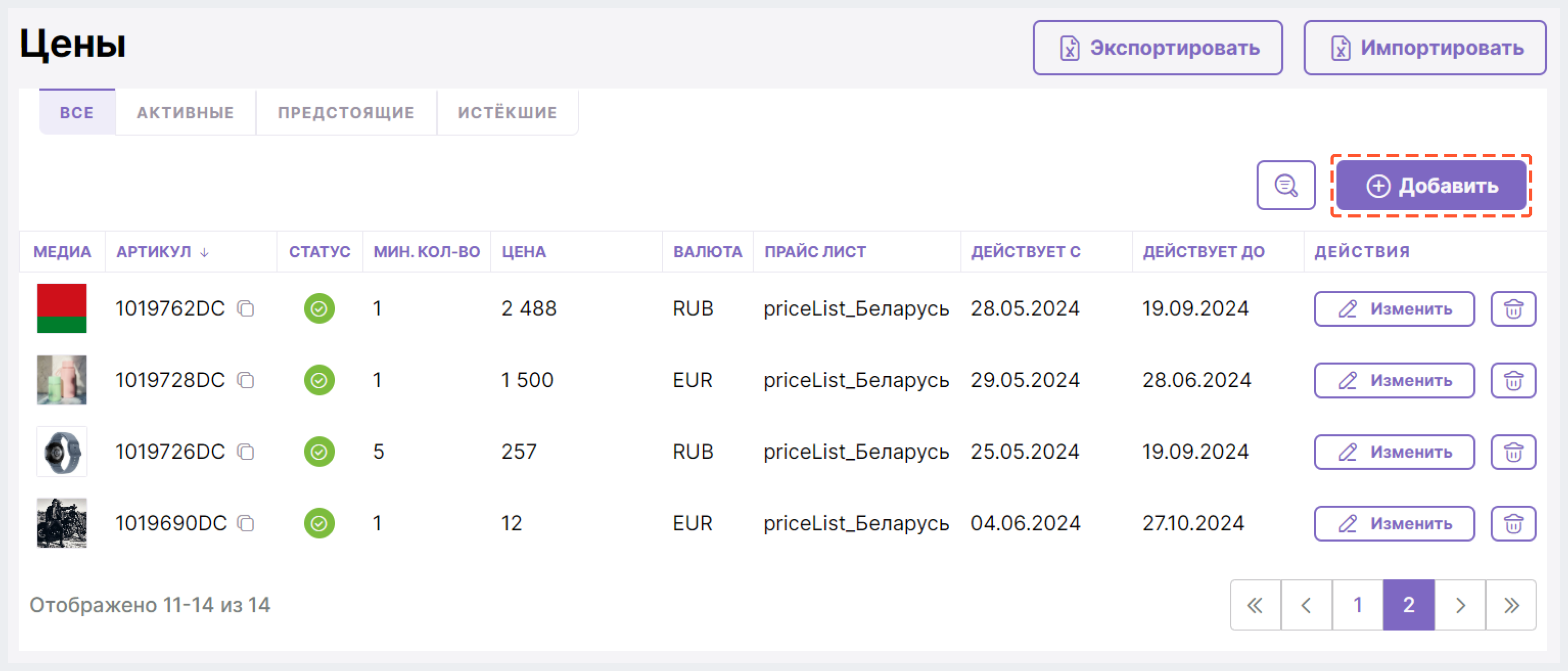1568x671 pixels.
Task: Add a new price with Добавить
Action: coord(1431,185)
